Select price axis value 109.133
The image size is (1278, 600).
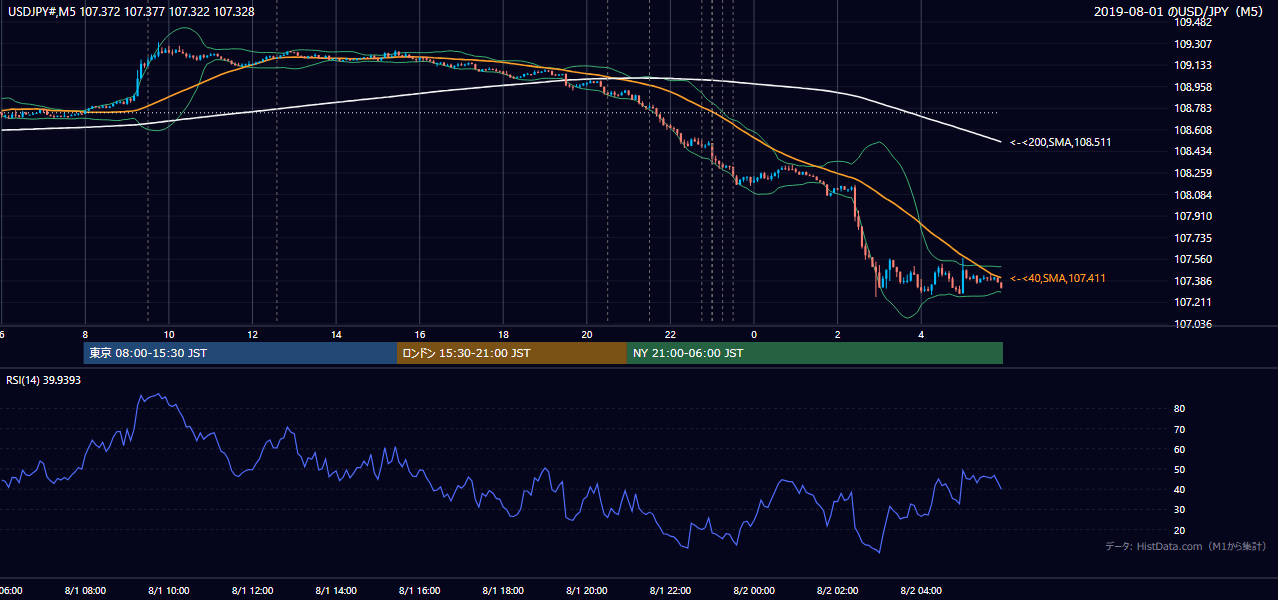click(1191, 66)
